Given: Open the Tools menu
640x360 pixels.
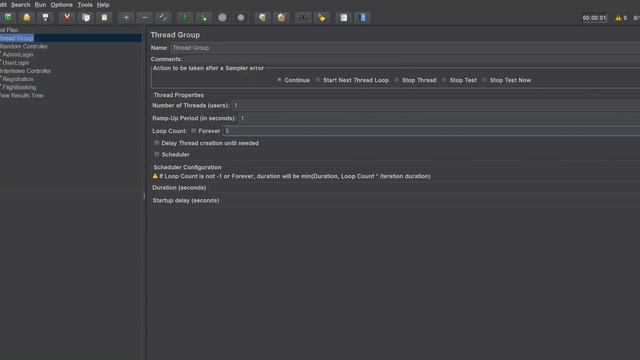Looking at the screenshot, I should tap(85, 5).
